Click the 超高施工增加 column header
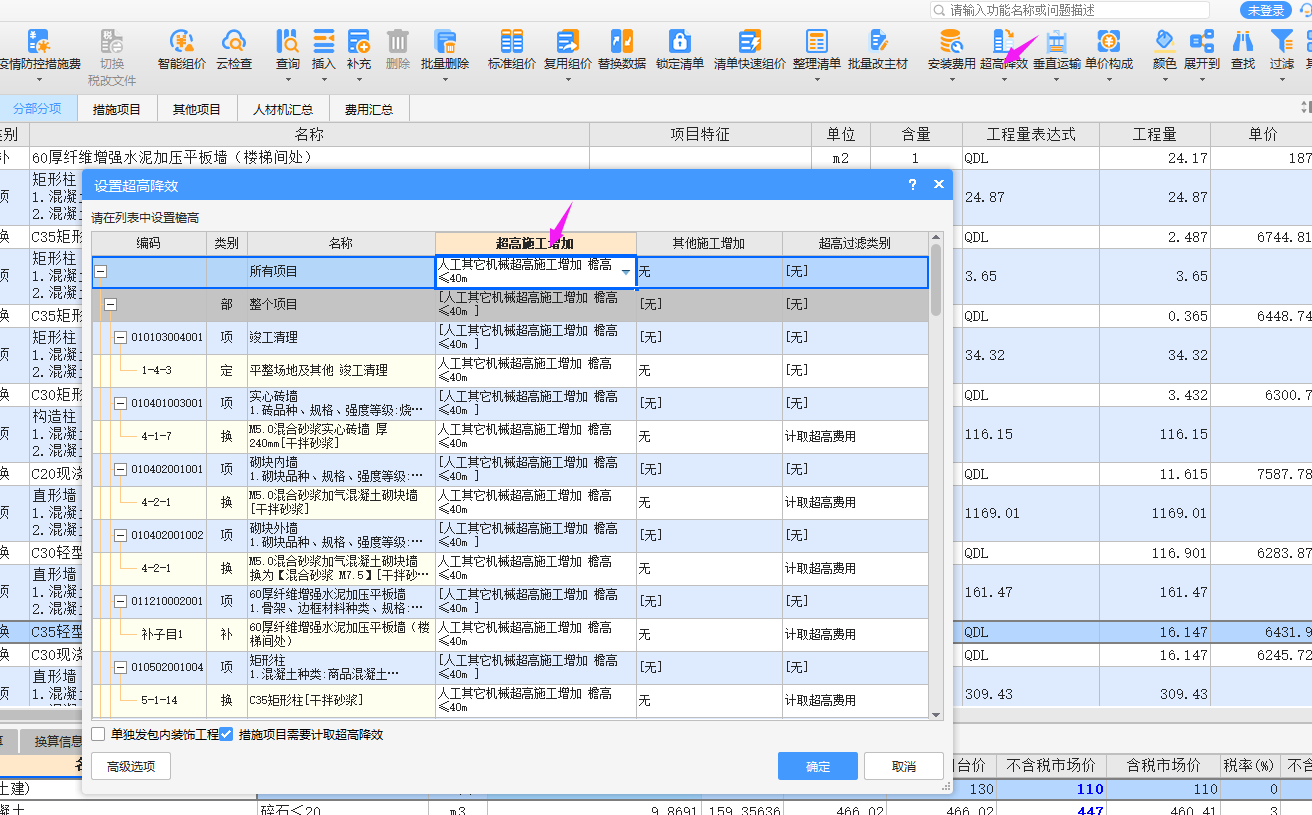 point(535,243)
